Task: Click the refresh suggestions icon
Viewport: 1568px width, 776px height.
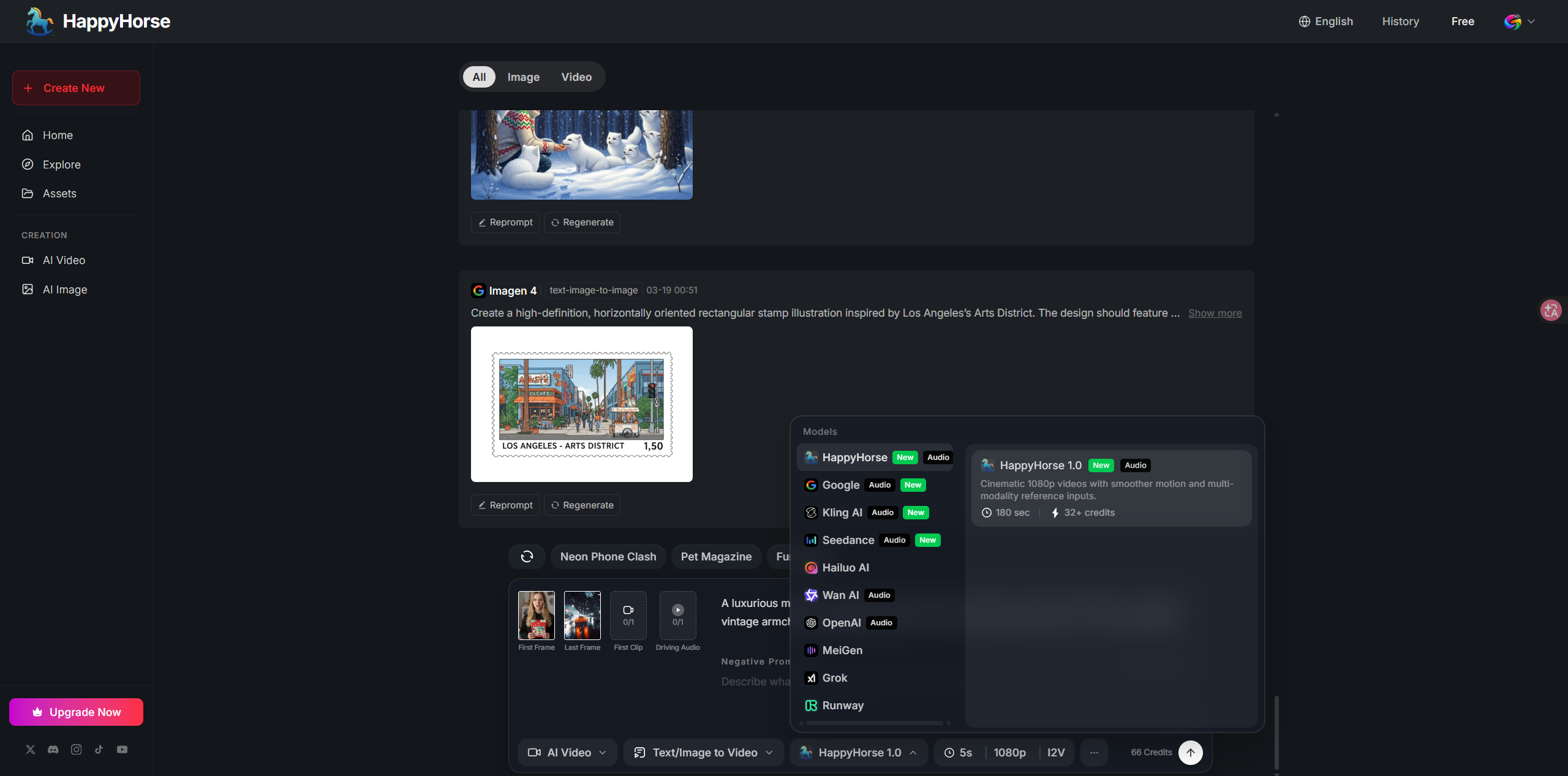Action: tap(527, 556)
